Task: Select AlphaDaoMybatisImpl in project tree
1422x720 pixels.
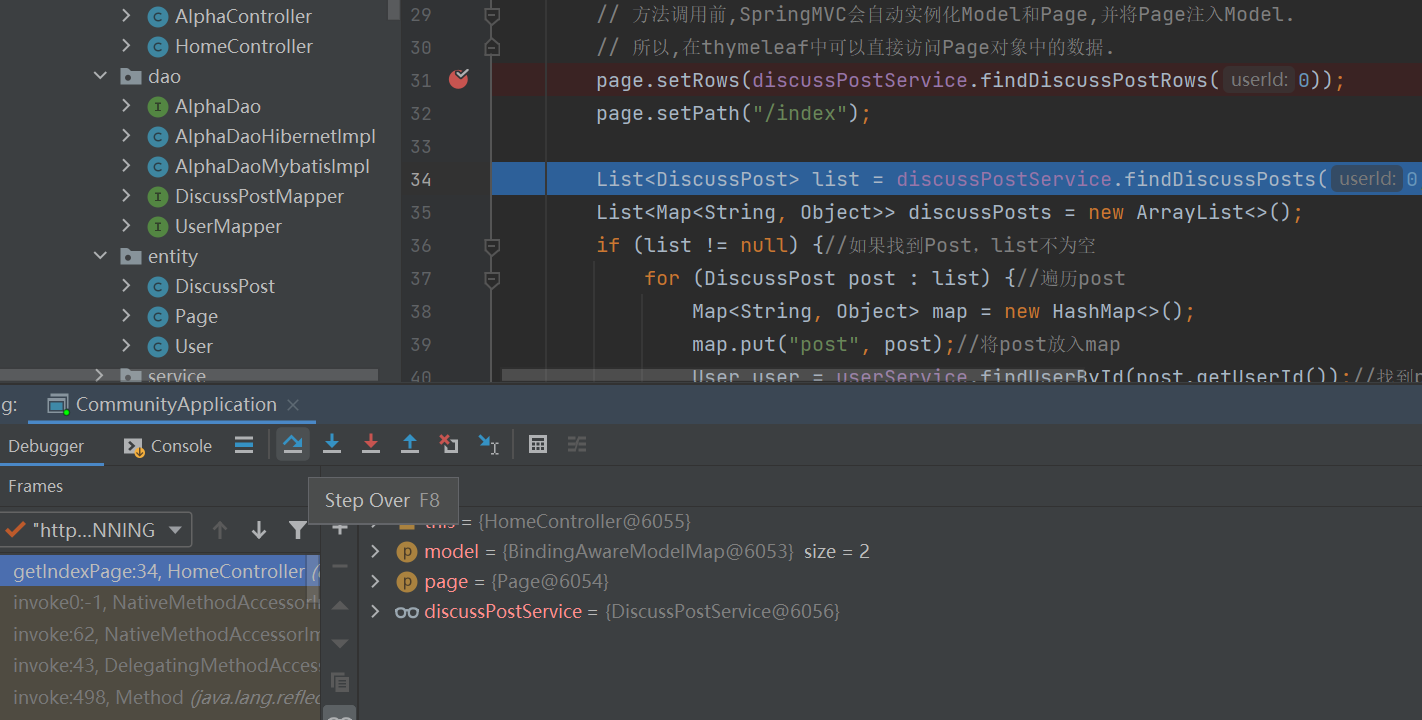Action: coord(272,166)
